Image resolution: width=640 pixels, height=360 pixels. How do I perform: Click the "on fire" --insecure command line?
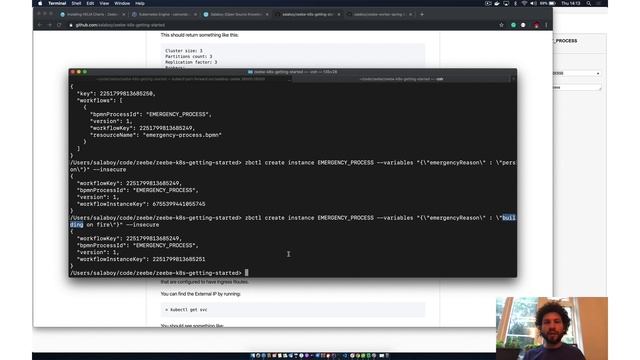pyautogui.click(x=114, y=224)
